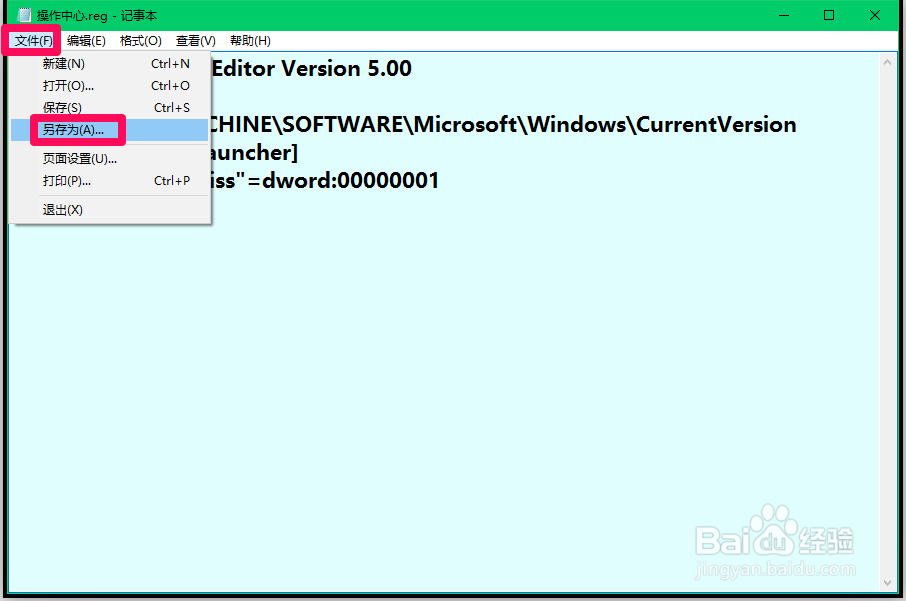Open 页面设置(U)... page setup
The height and width of the screenshot is (601, 906).
click(110, 159)
